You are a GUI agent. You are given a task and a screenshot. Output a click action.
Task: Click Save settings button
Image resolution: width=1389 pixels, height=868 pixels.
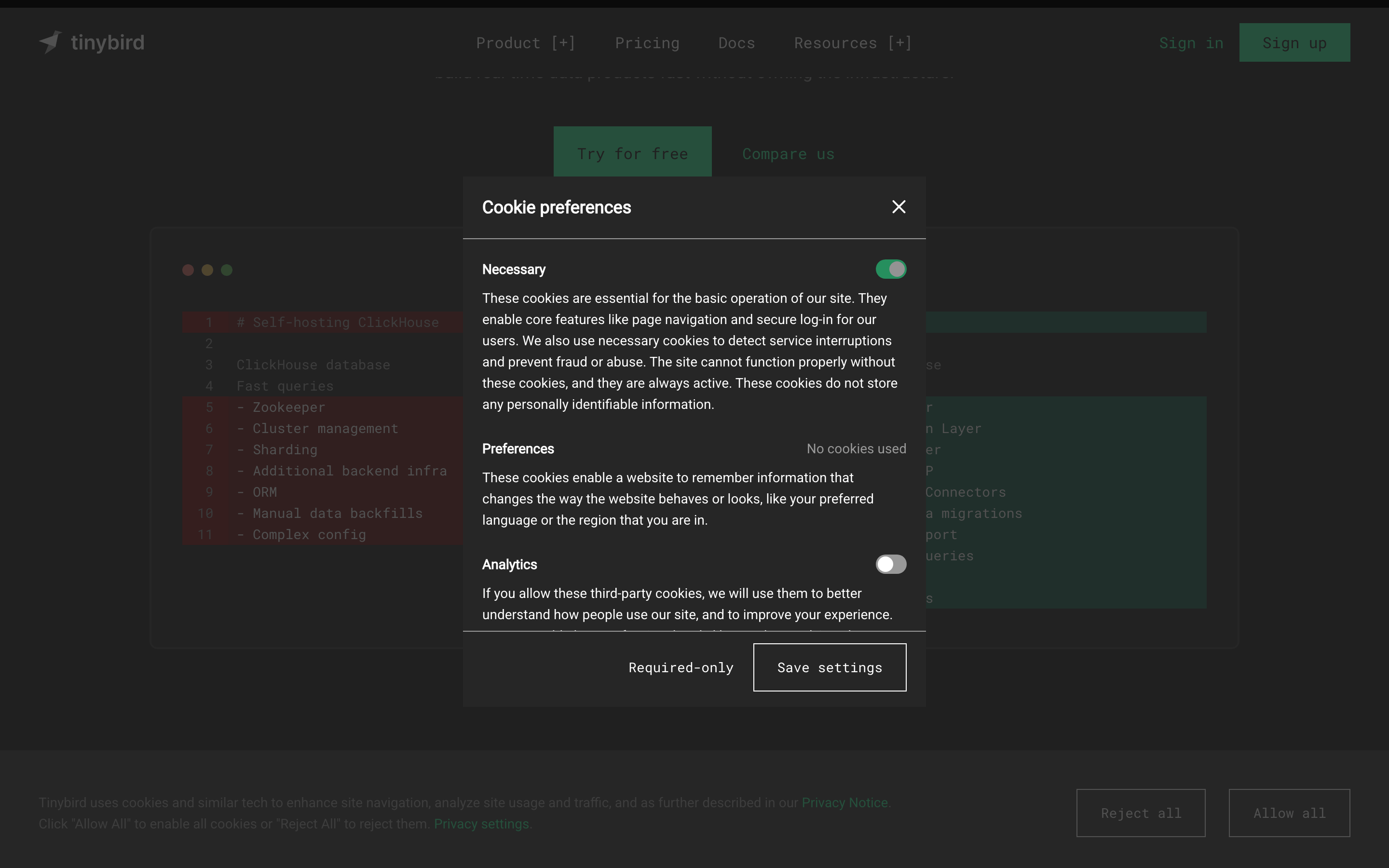[x=830, y=668]
